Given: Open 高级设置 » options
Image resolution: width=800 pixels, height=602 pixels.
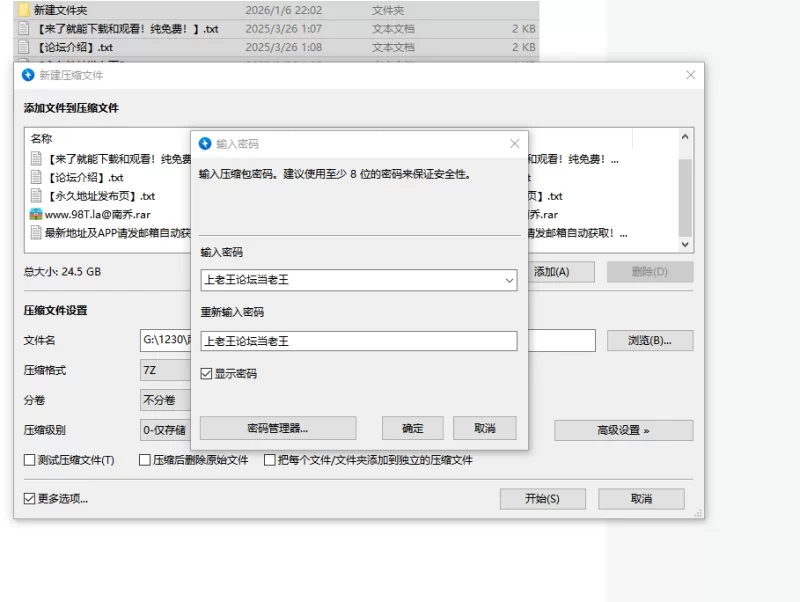Looking at the screenshot, I should [x=623, y=430].
